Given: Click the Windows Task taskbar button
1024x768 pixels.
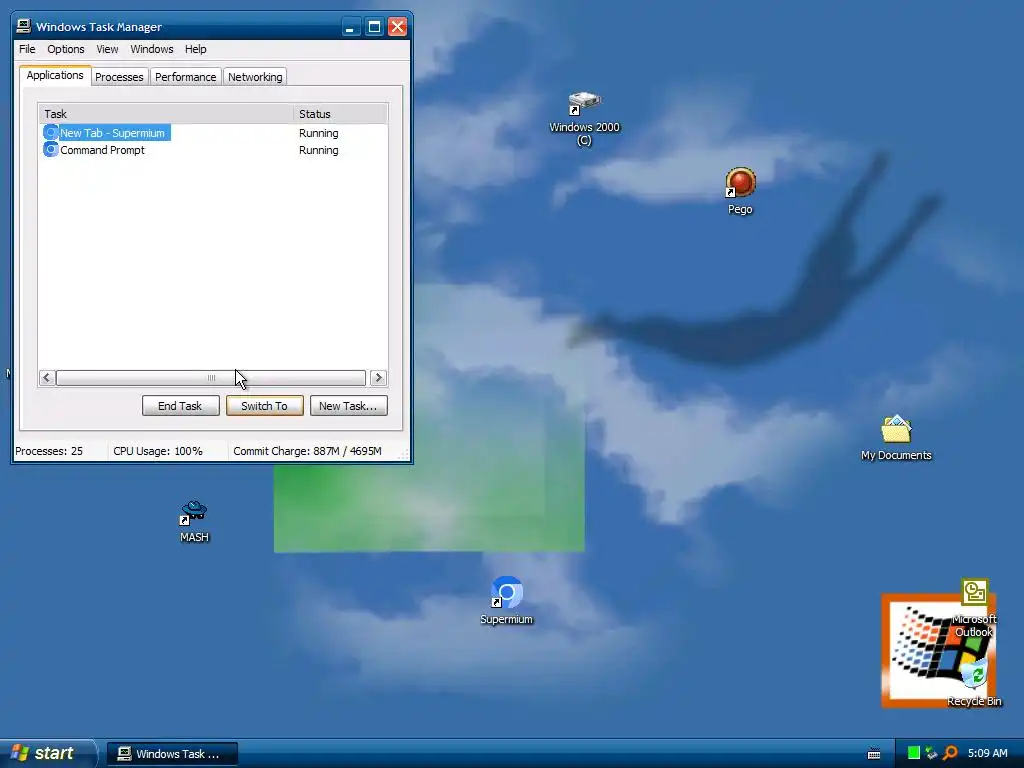Looking at the screenshot, I should pyautogui.click(x=172, y=754).
